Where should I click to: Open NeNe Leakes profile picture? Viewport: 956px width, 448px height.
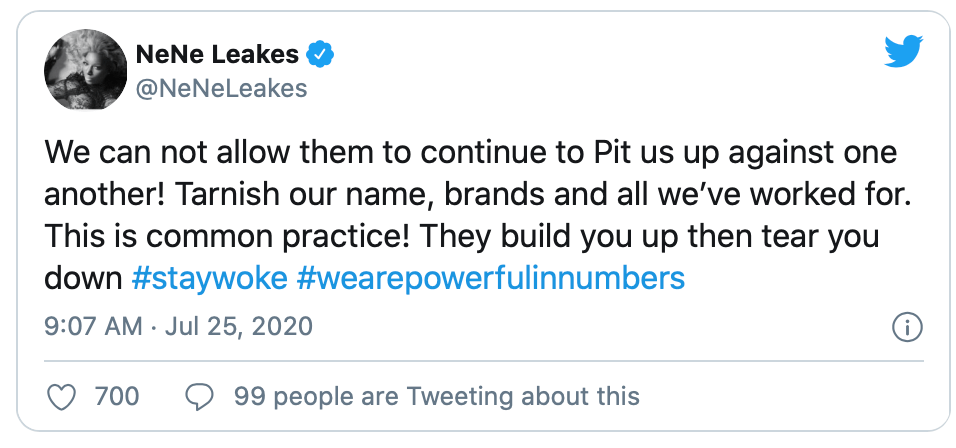(x=79, y=72)
